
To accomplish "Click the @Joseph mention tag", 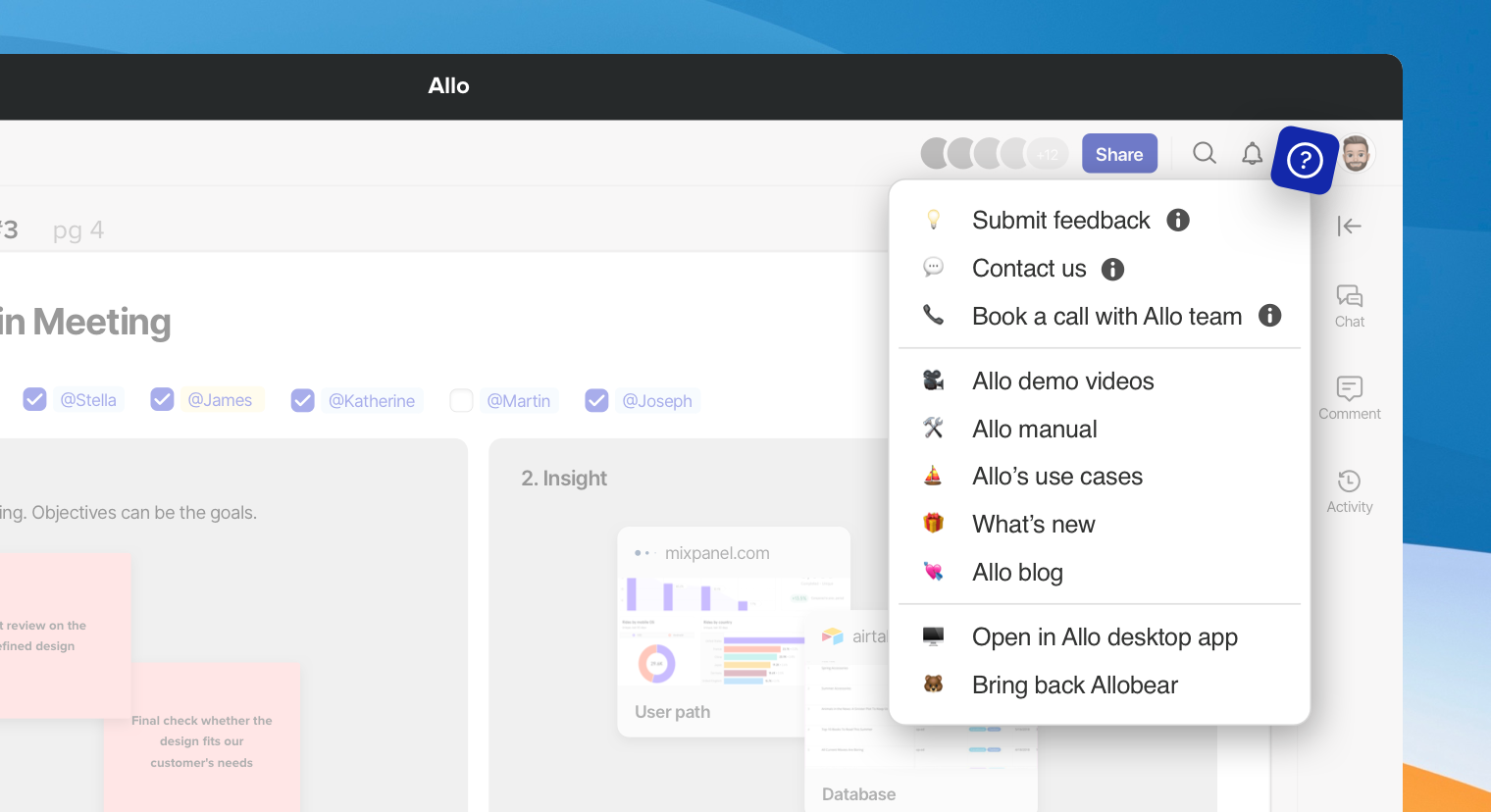I will tap(656, 400).
